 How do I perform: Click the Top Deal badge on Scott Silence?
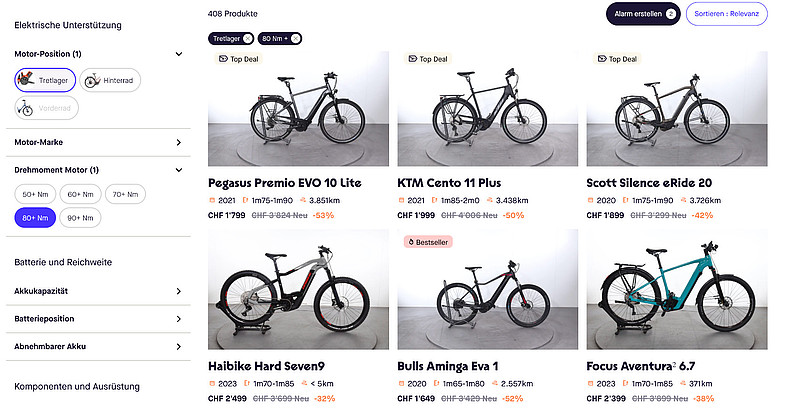coord(616,59)
